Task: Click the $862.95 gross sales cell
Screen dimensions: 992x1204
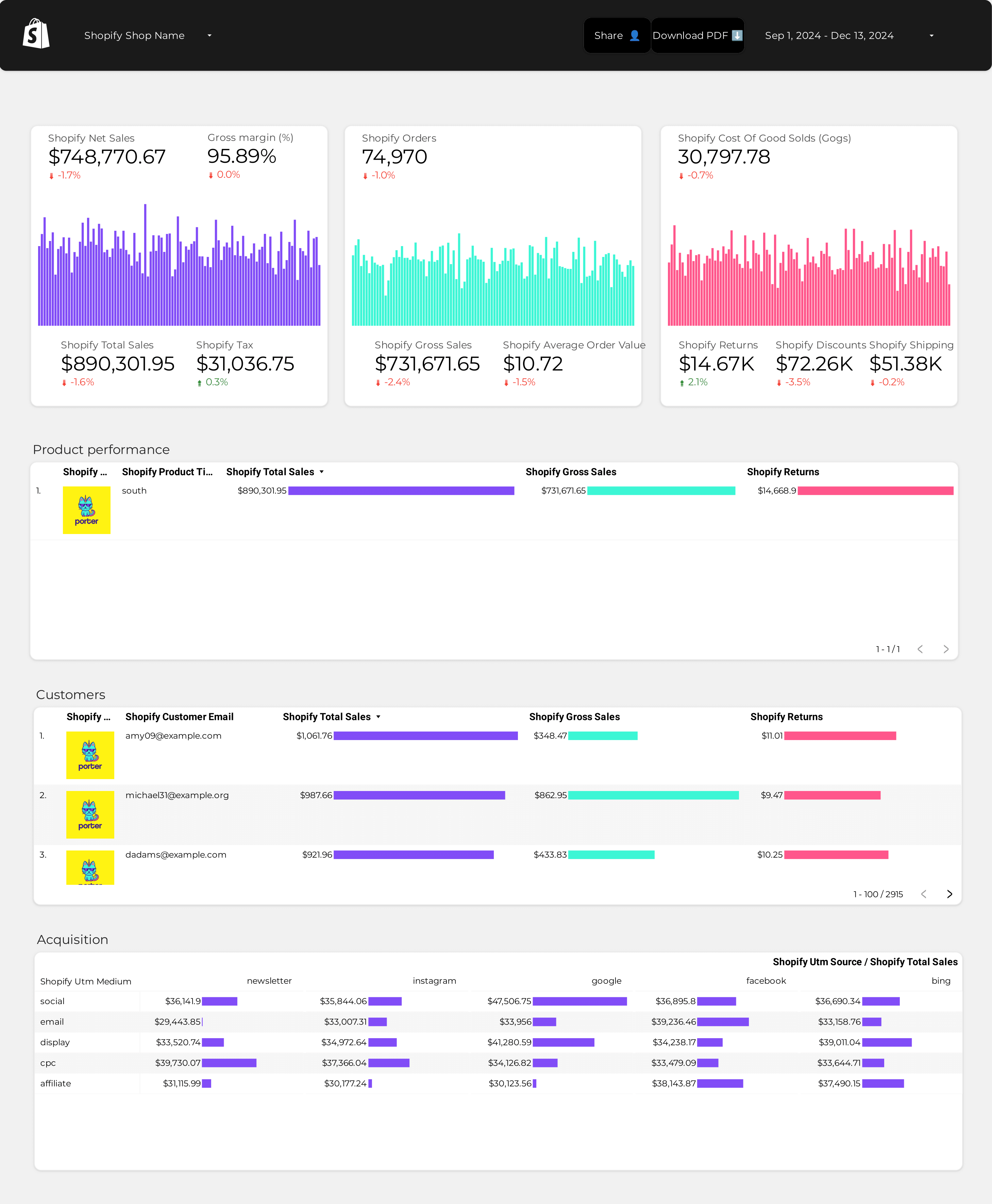Action: (550, 795)
